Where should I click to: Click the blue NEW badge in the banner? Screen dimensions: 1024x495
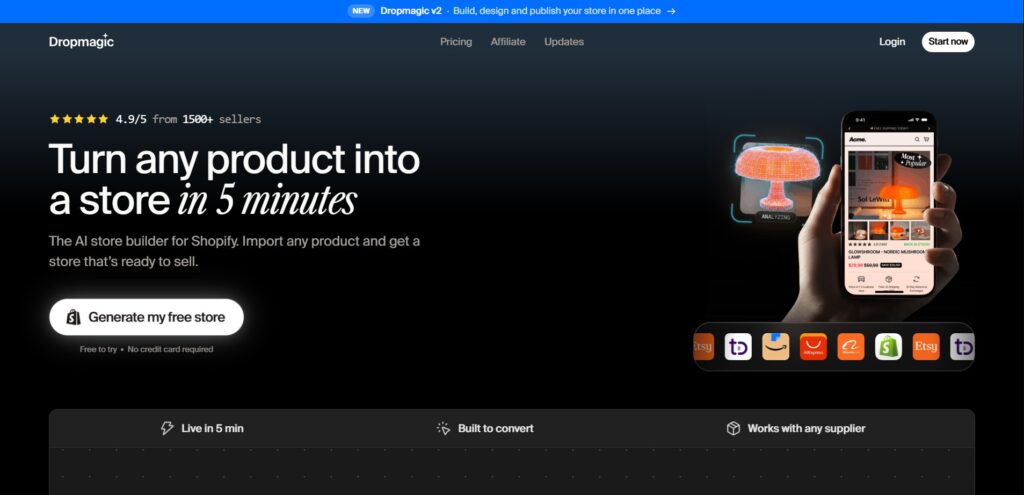360,11
